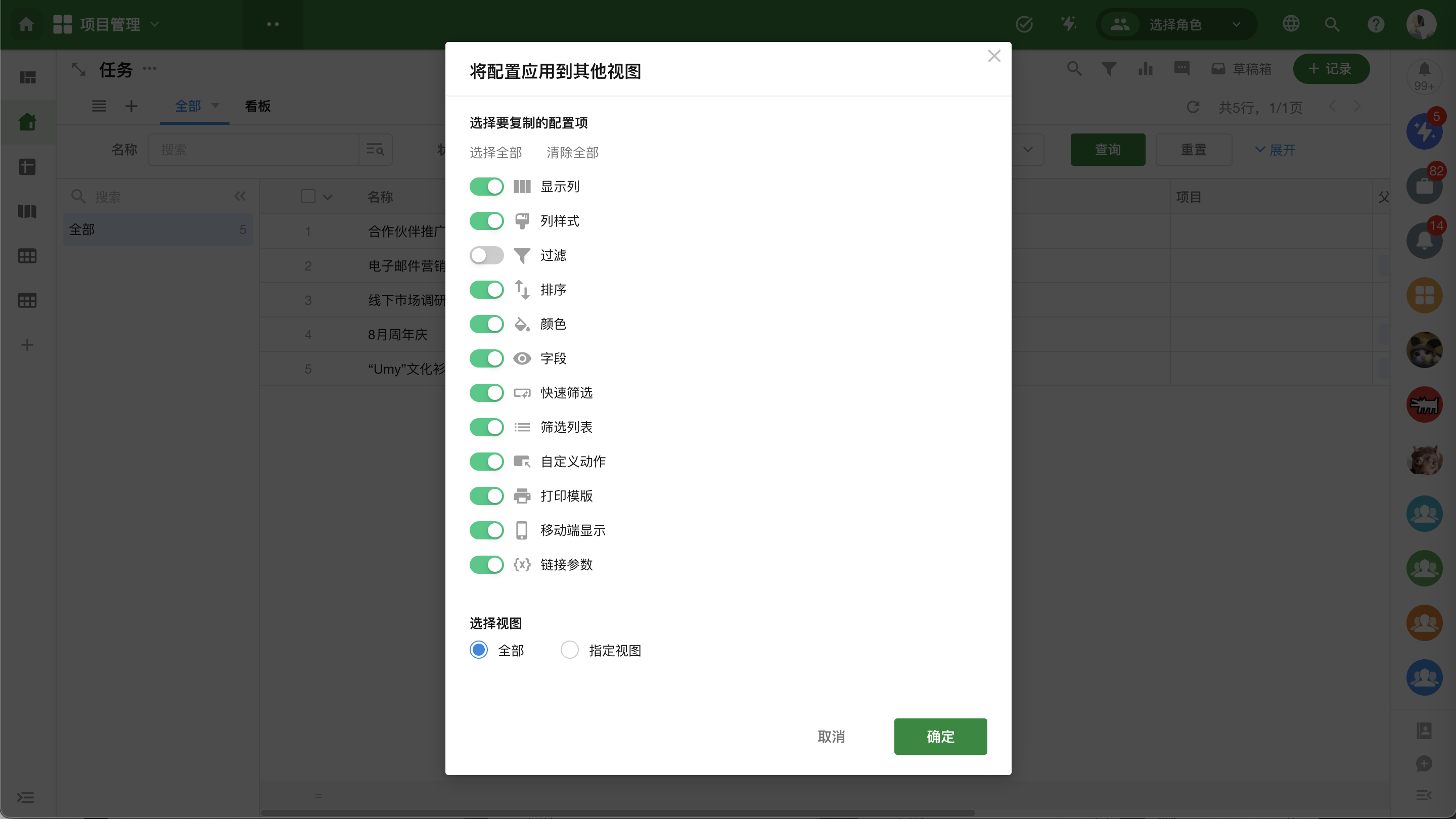Disable the 打印模版 toggle

(486, 495)
